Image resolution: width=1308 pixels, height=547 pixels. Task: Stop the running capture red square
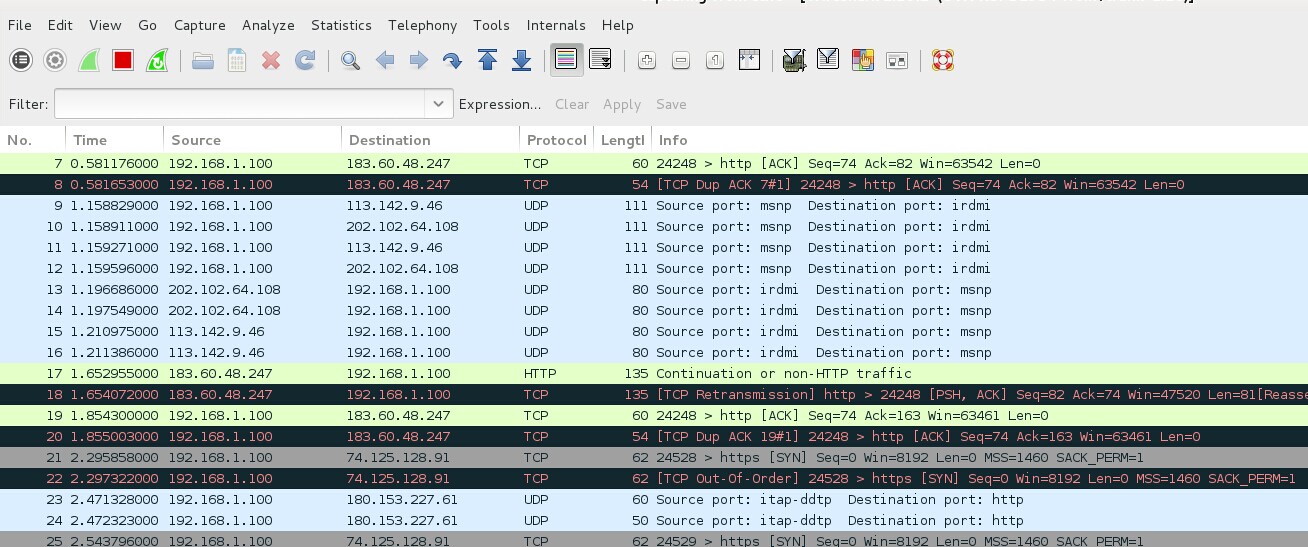click(x=123, y=61)
